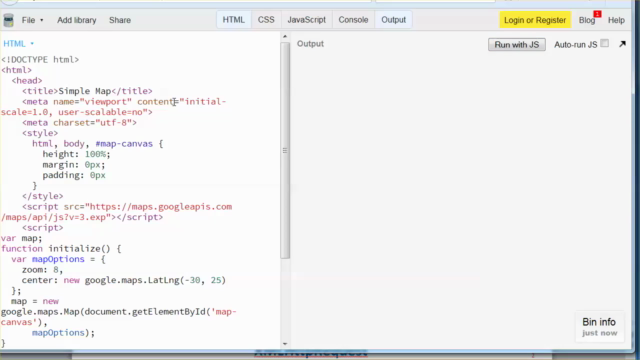Toggle the Output panel tab

click(x=393, y=20)
